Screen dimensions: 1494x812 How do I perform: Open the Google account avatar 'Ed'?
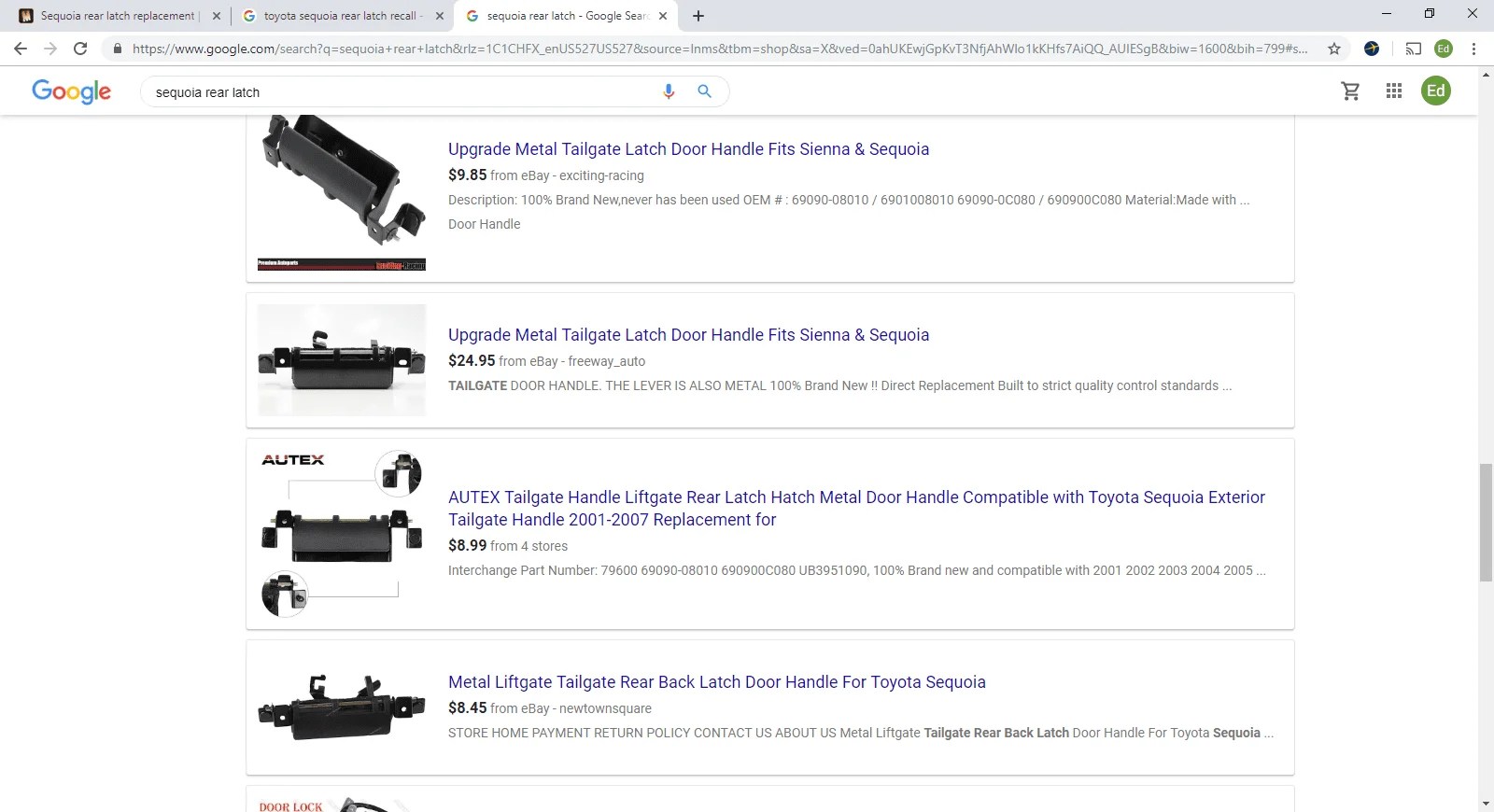point(1436,91)
